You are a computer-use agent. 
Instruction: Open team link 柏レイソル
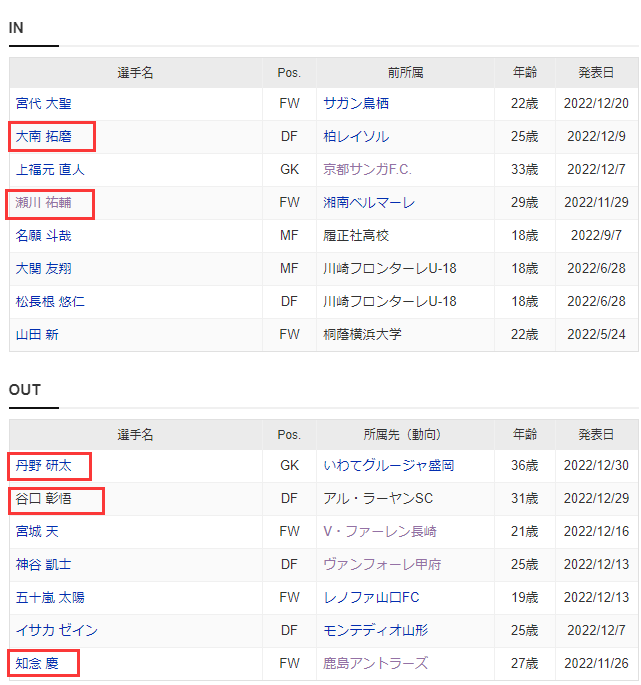point(356,136)
